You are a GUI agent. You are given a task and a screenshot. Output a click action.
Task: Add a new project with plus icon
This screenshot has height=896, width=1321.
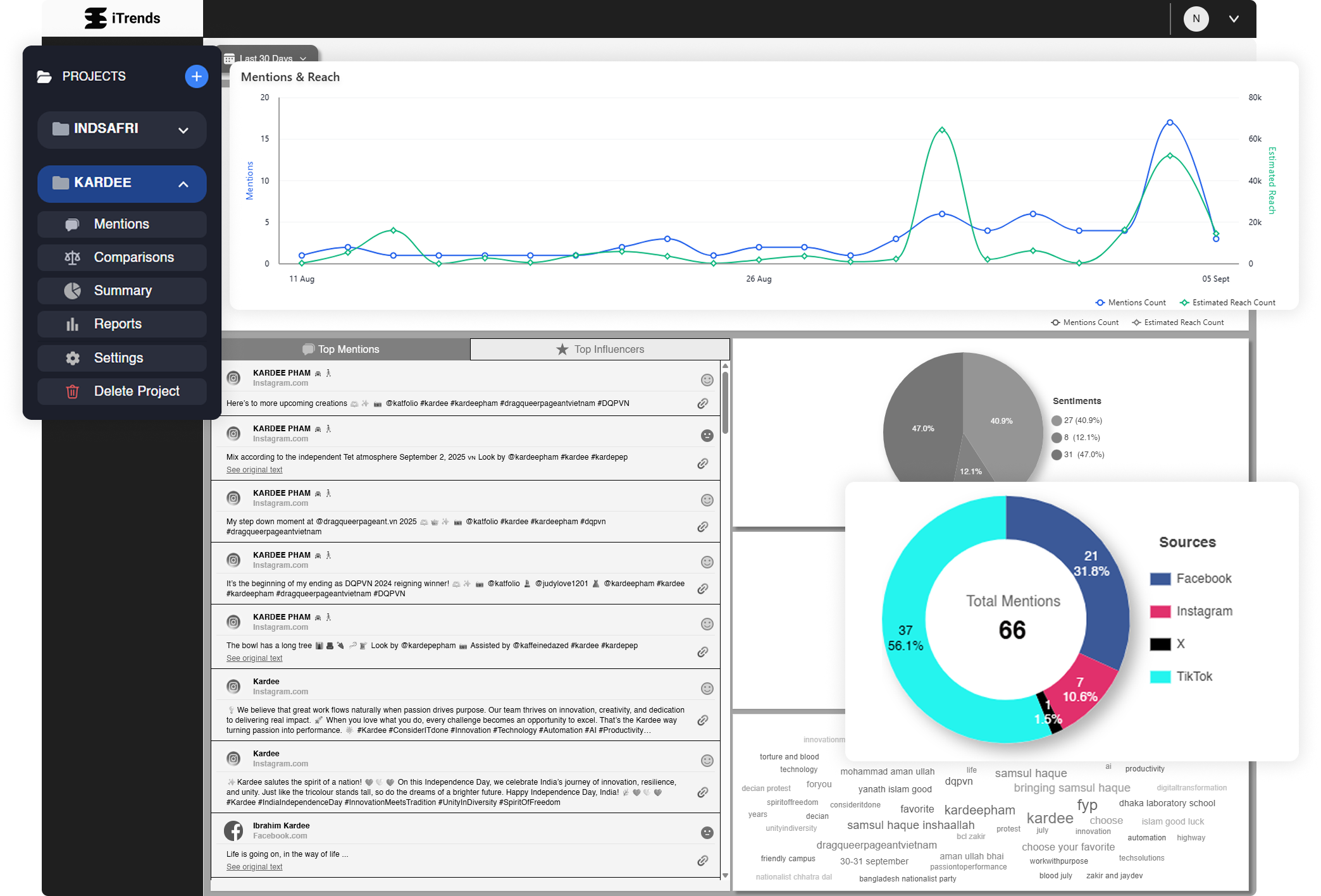[x=196, y=77]
